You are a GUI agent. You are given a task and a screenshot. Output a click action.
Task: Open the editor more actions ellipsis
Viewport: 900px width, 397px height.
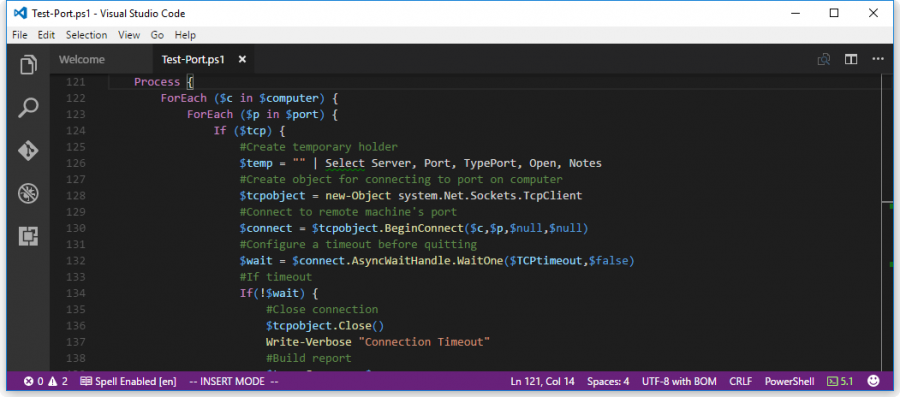(x=878, y=59)
